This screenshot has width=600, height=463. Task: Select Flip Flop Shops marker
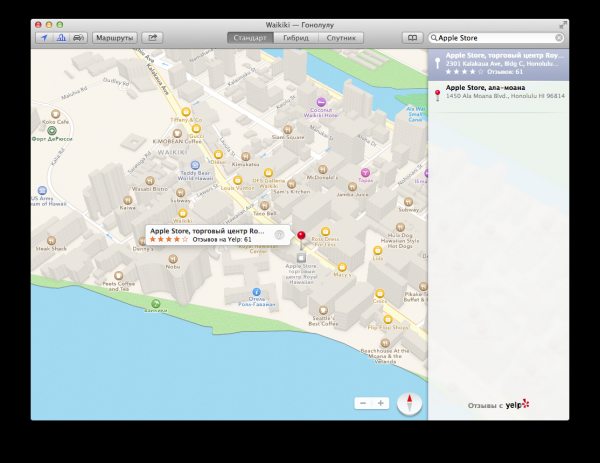(388, 319)
